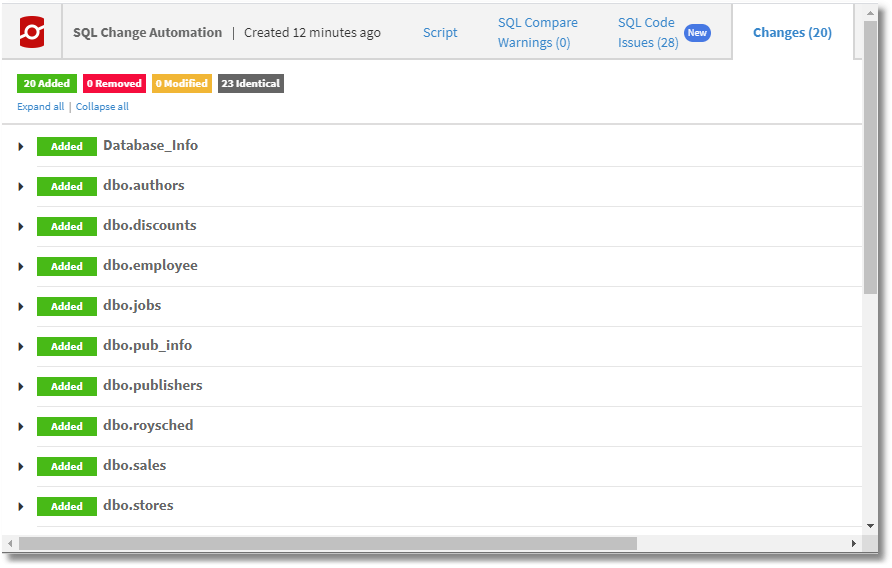Viewport: 892px width, 568px height.
Task: Click the scroll up arrow icon
Action: [x=870, y=13]
